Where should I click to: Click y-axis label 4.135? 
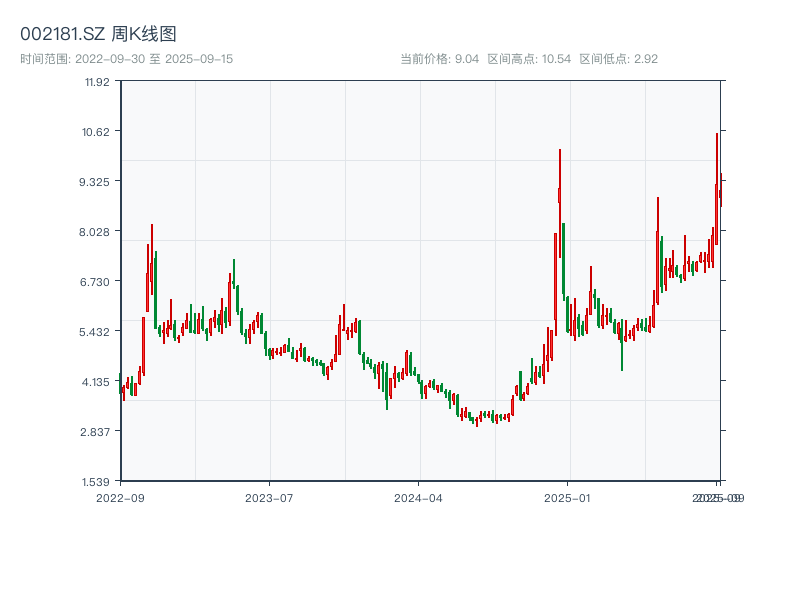coord(95,382)
